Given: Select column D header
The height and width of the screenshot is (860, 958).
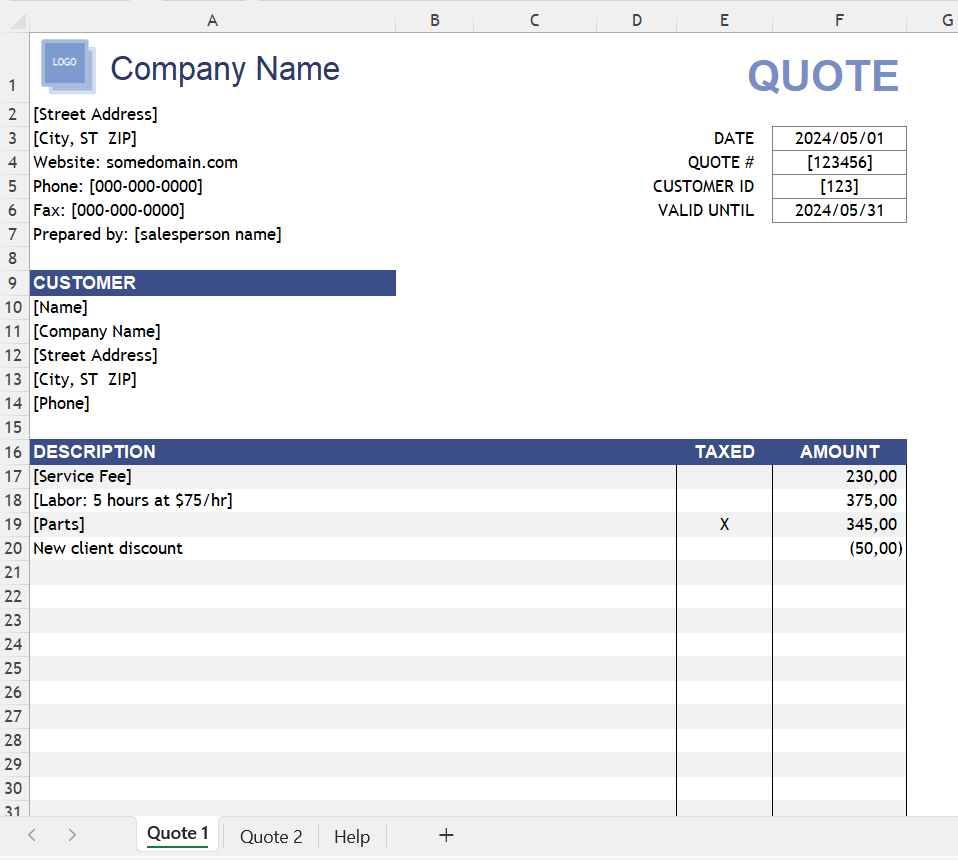Looking at the screenshot, I should [637, 21].
